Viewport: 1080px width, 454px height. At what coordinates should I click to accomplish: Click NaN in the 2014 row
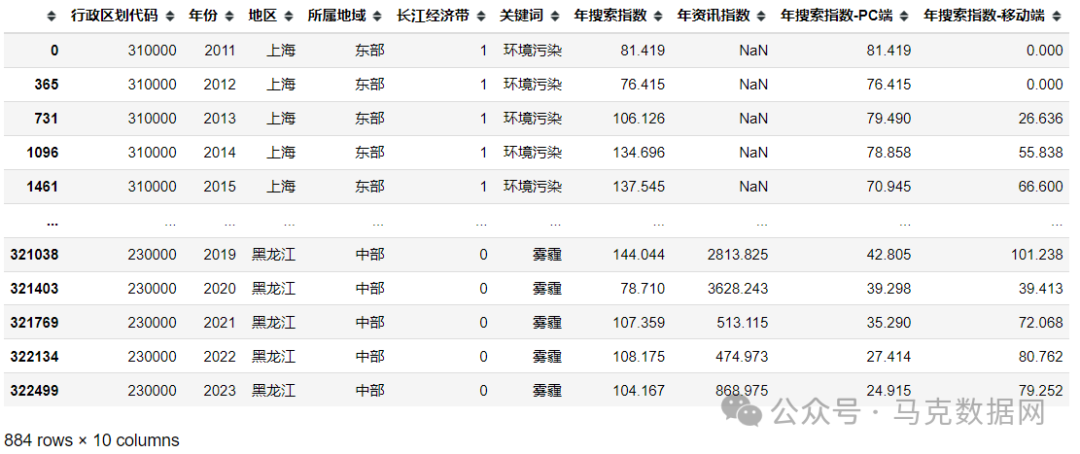[754, 152]
